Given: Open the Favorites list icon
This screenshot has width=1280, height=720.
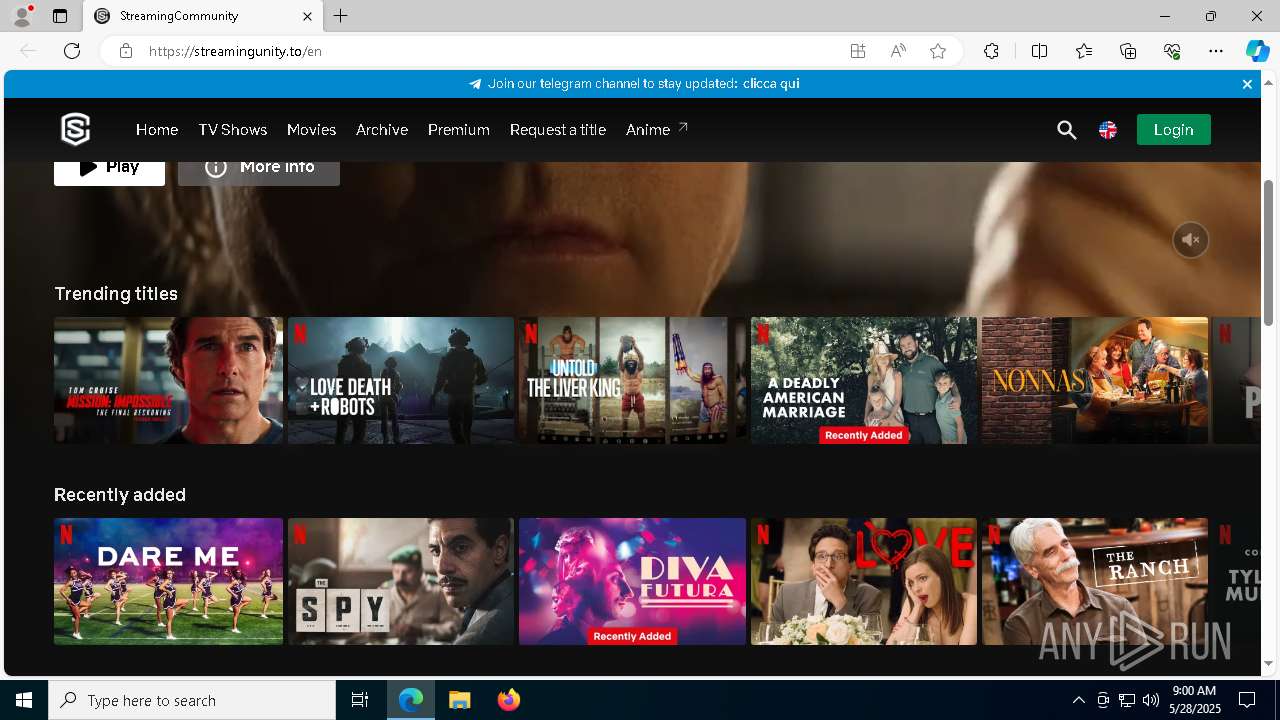Looking at the screenshot, I should pos(1084,51).
